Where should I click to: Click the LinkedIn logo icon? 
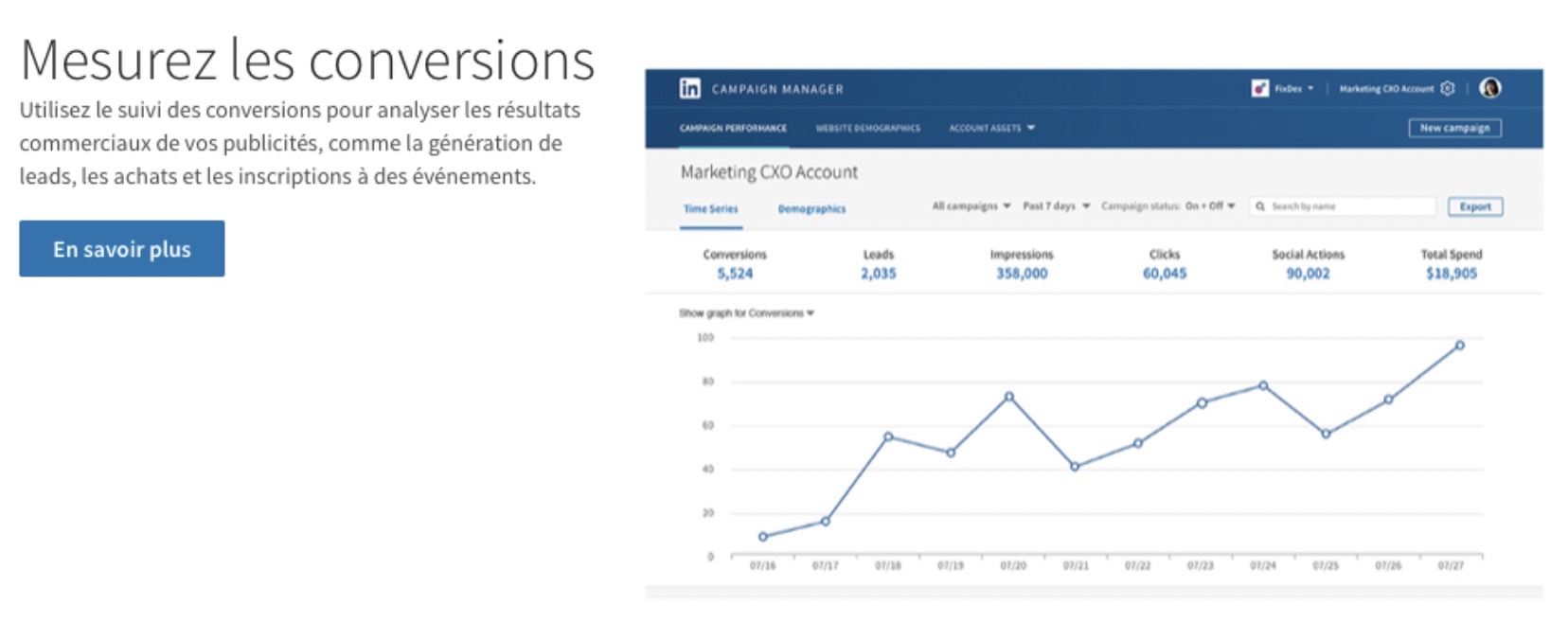[689, 88]
